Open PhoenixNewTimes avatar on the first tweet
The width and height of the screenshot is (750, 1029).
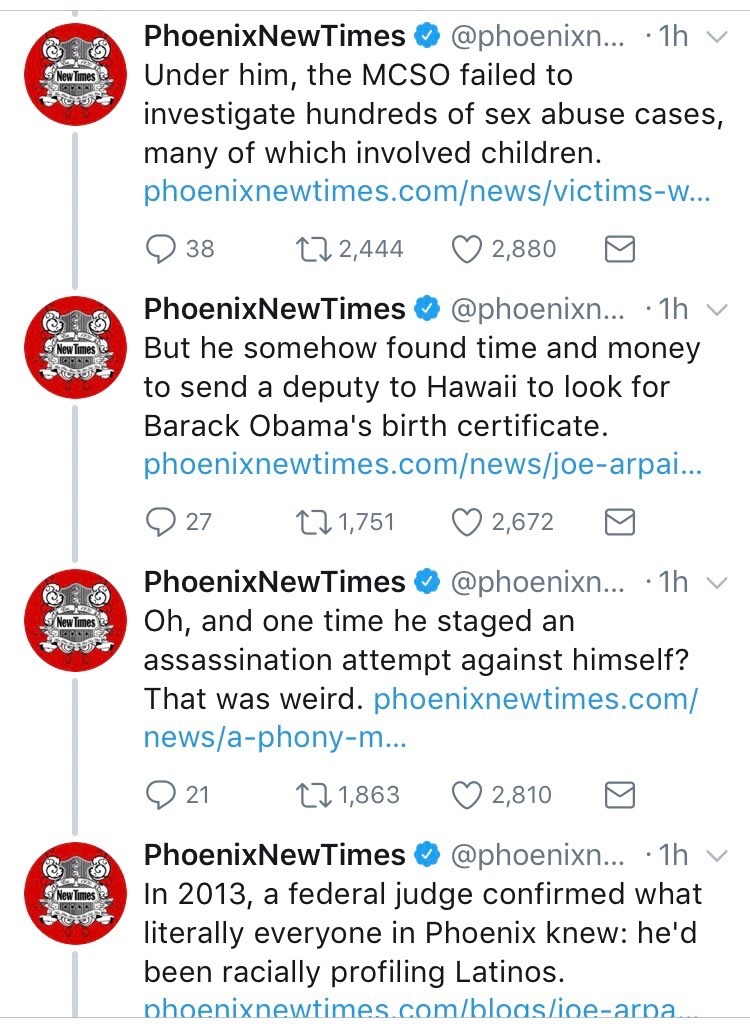click(74, 76)
